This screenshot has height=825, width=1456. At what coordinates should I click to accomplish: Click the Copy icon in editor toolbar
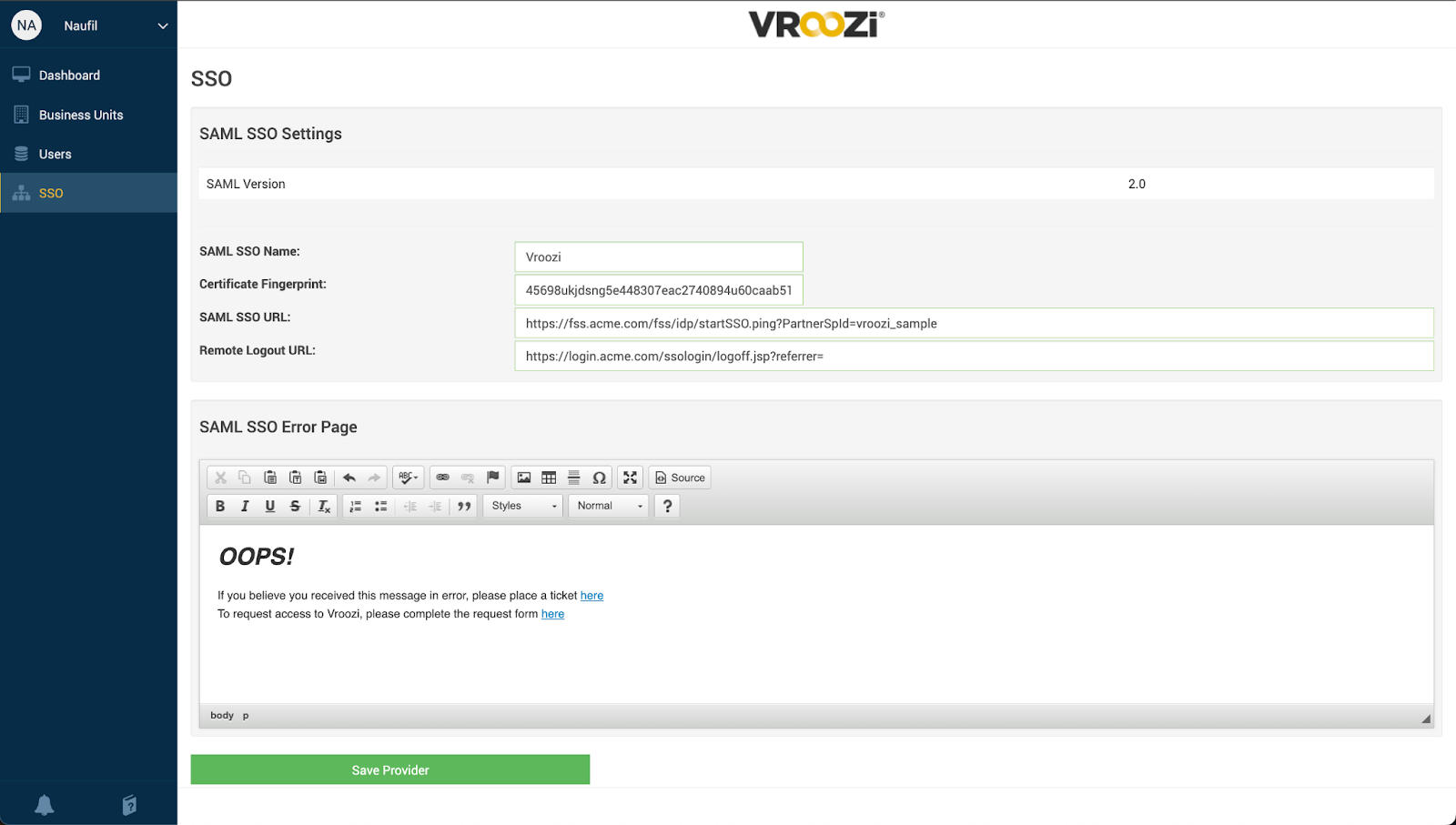coord(245,478)
